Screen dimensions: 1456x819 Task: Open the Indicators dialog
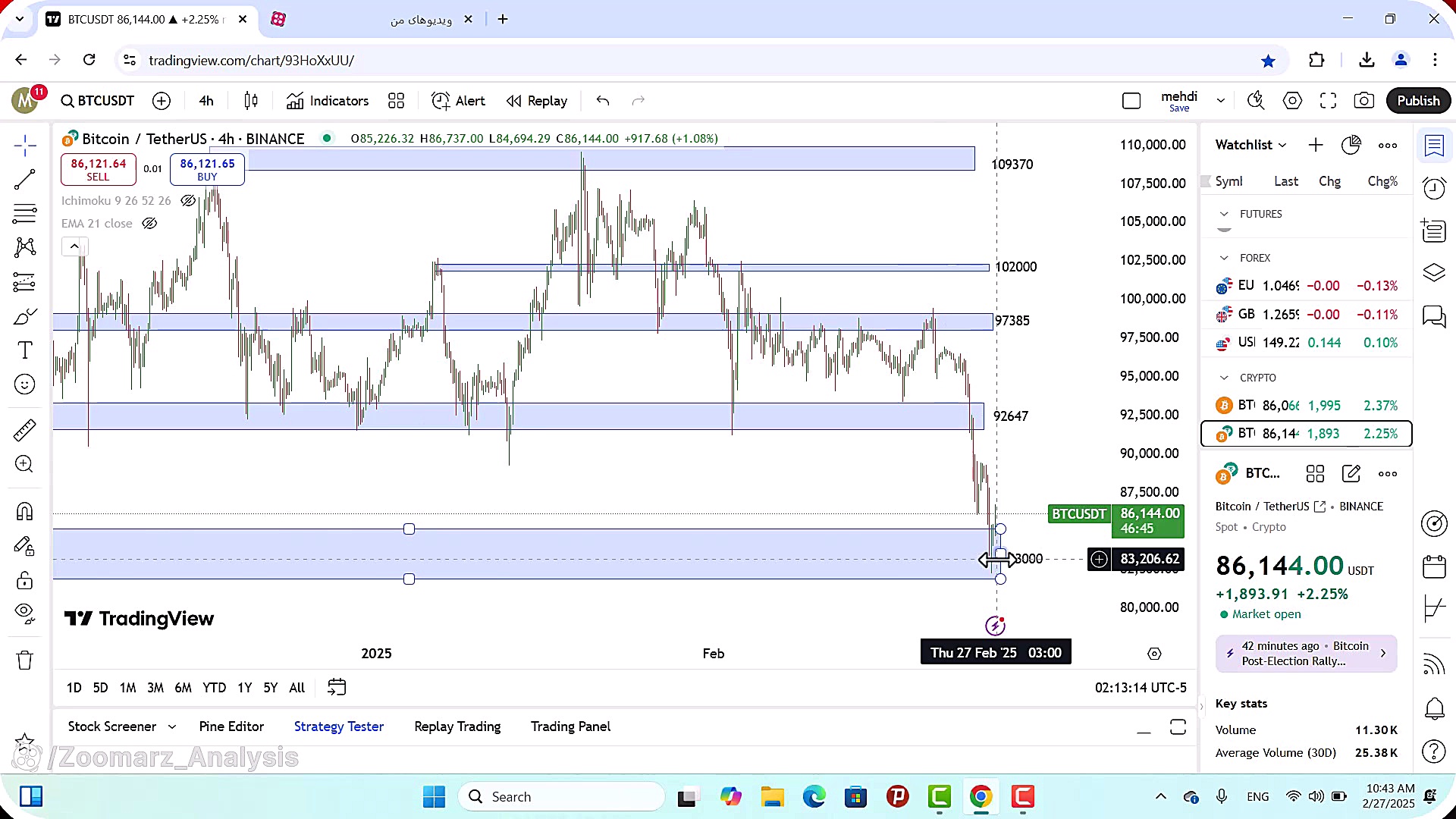(328, 101)
